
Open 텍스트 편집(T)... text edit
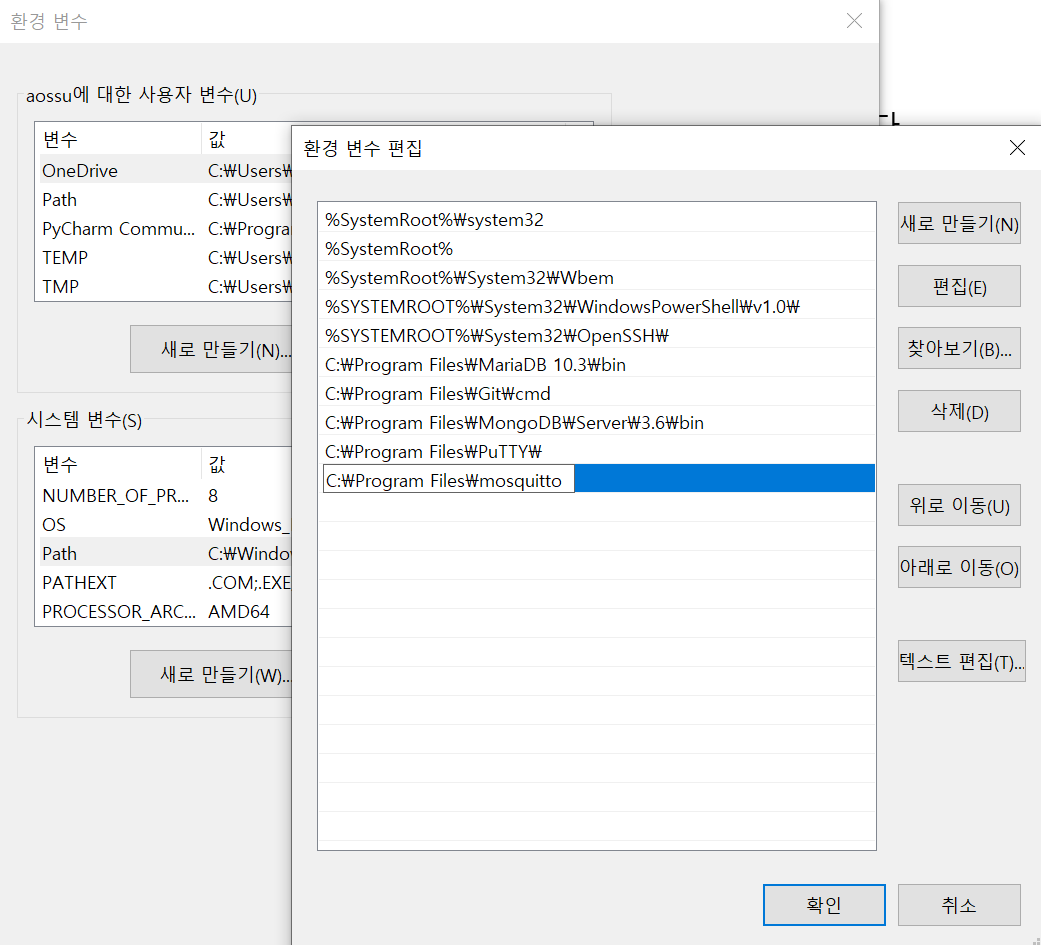coord(961,661)
